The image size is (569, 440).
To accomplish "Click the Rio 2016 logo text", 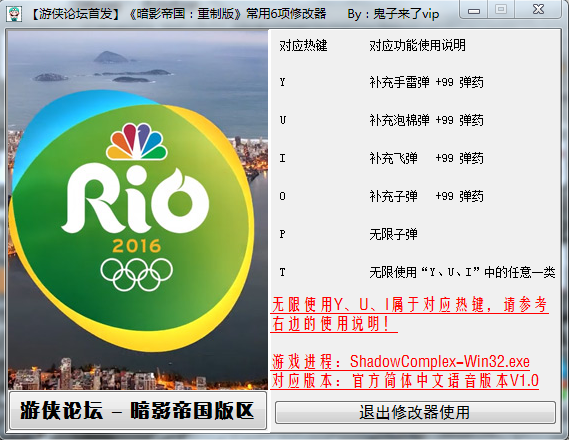I will tap(135, 200).
